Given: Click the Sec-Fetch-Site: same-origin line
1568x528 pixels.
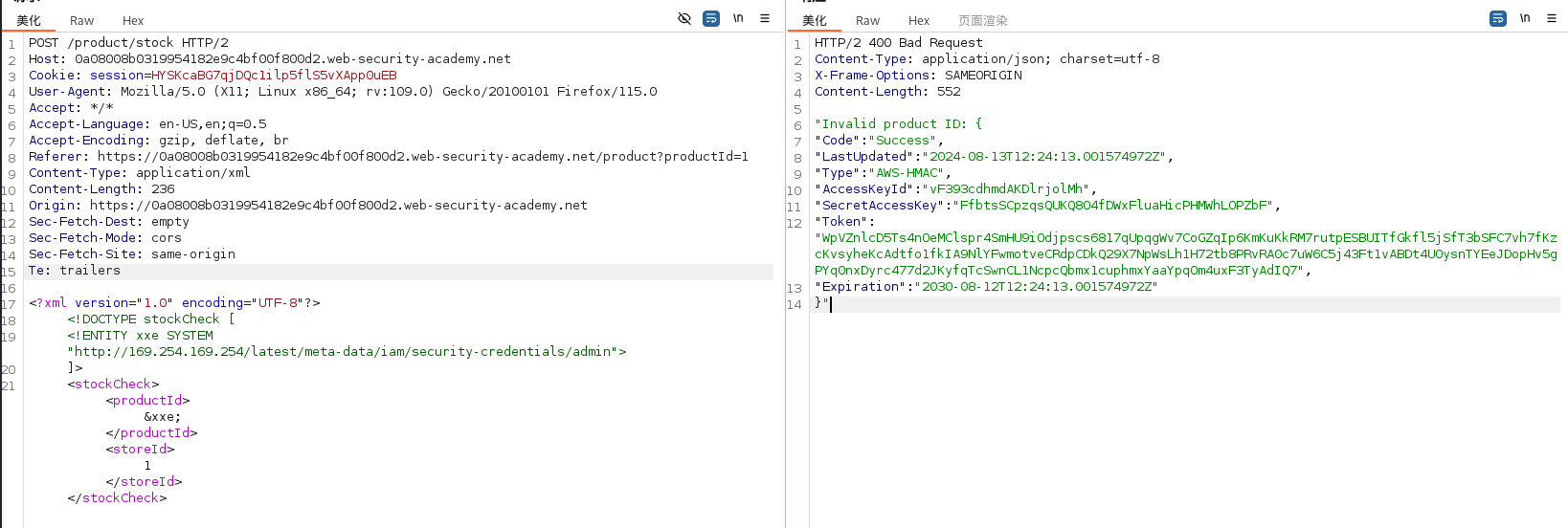Looking at the screenshot, I should (x=132, y=253).
